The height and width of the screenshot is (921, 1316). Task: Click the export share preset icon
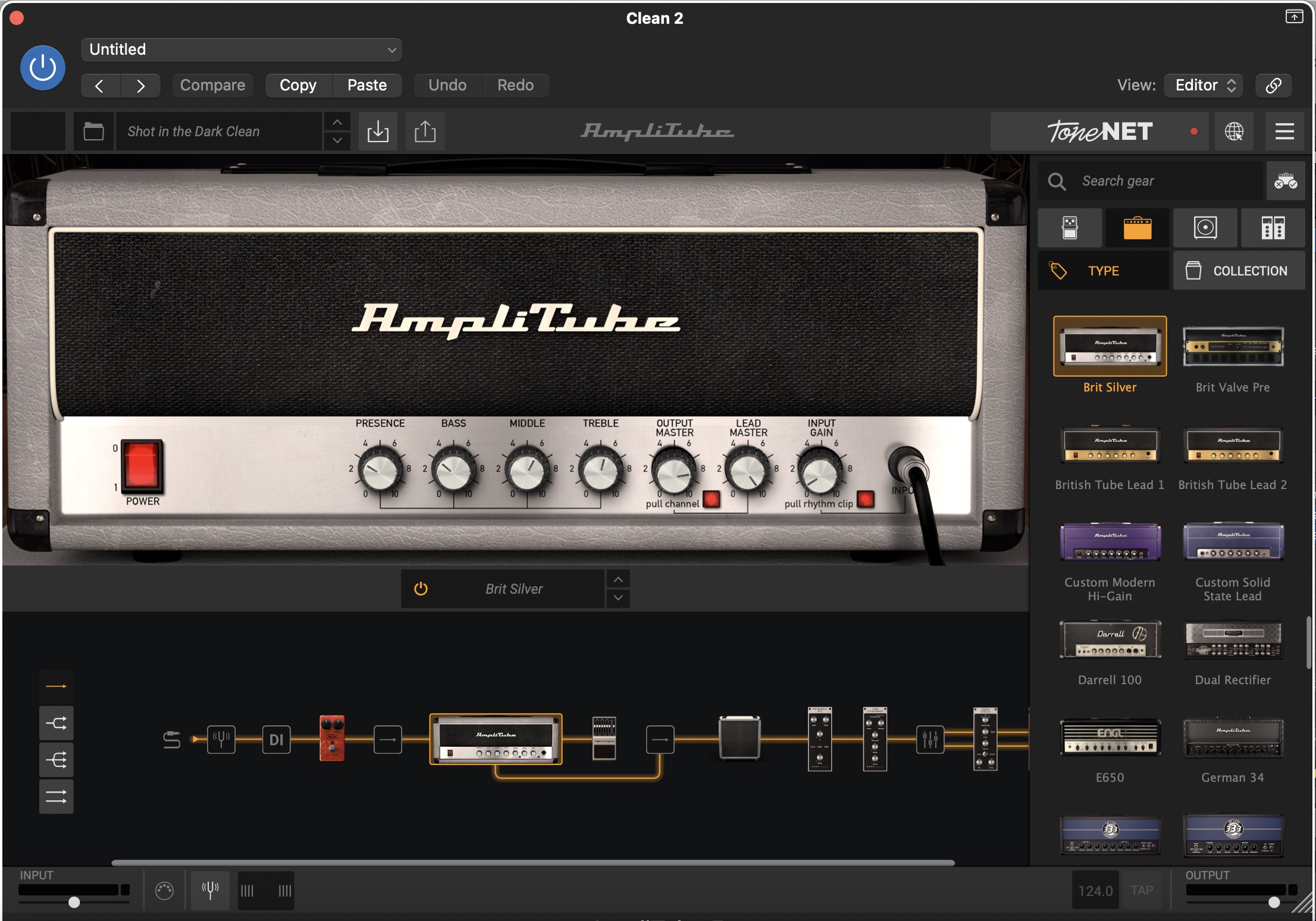(x=425, y=131)
